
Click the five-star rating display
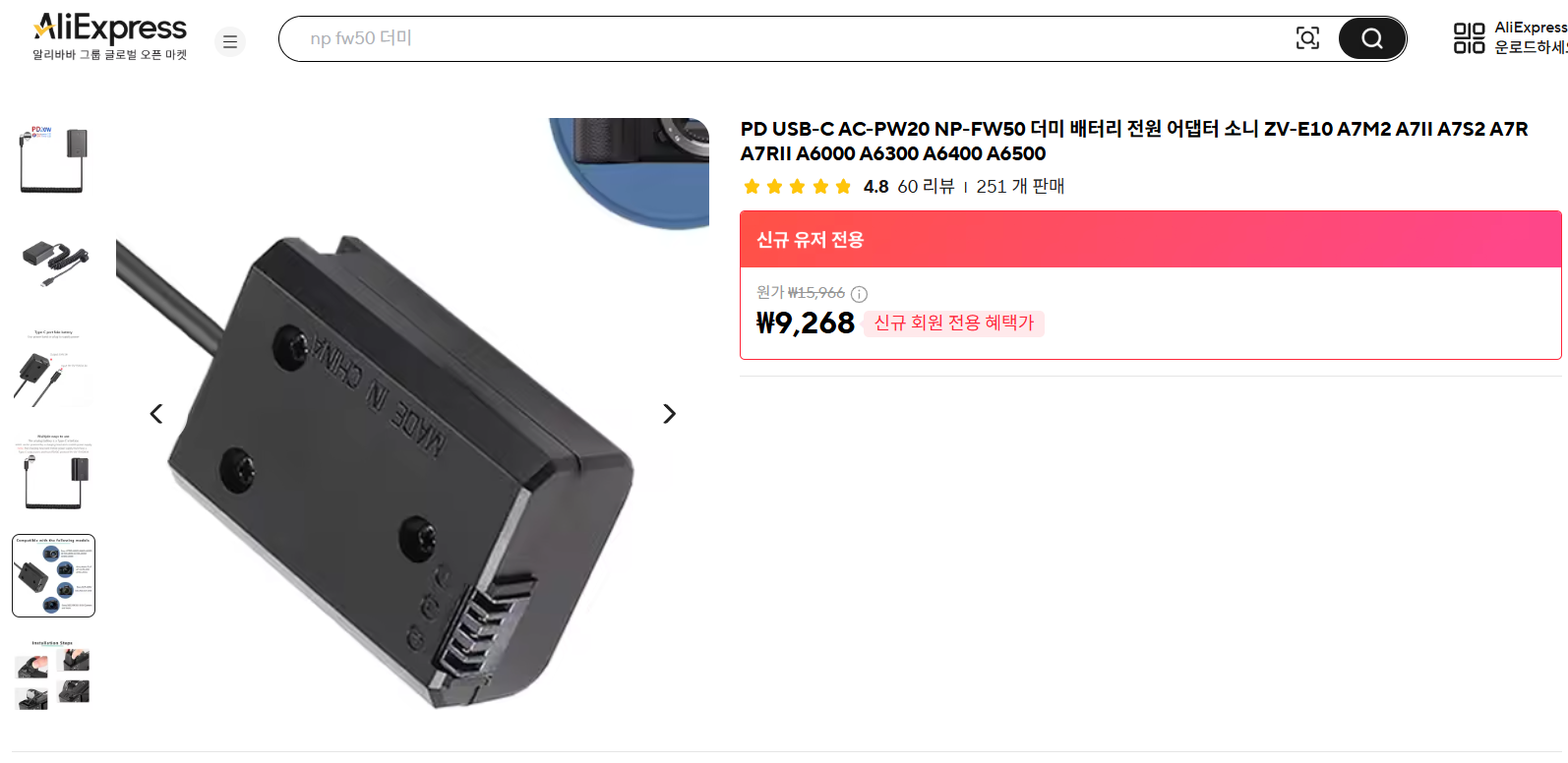(x=797, y=187)
